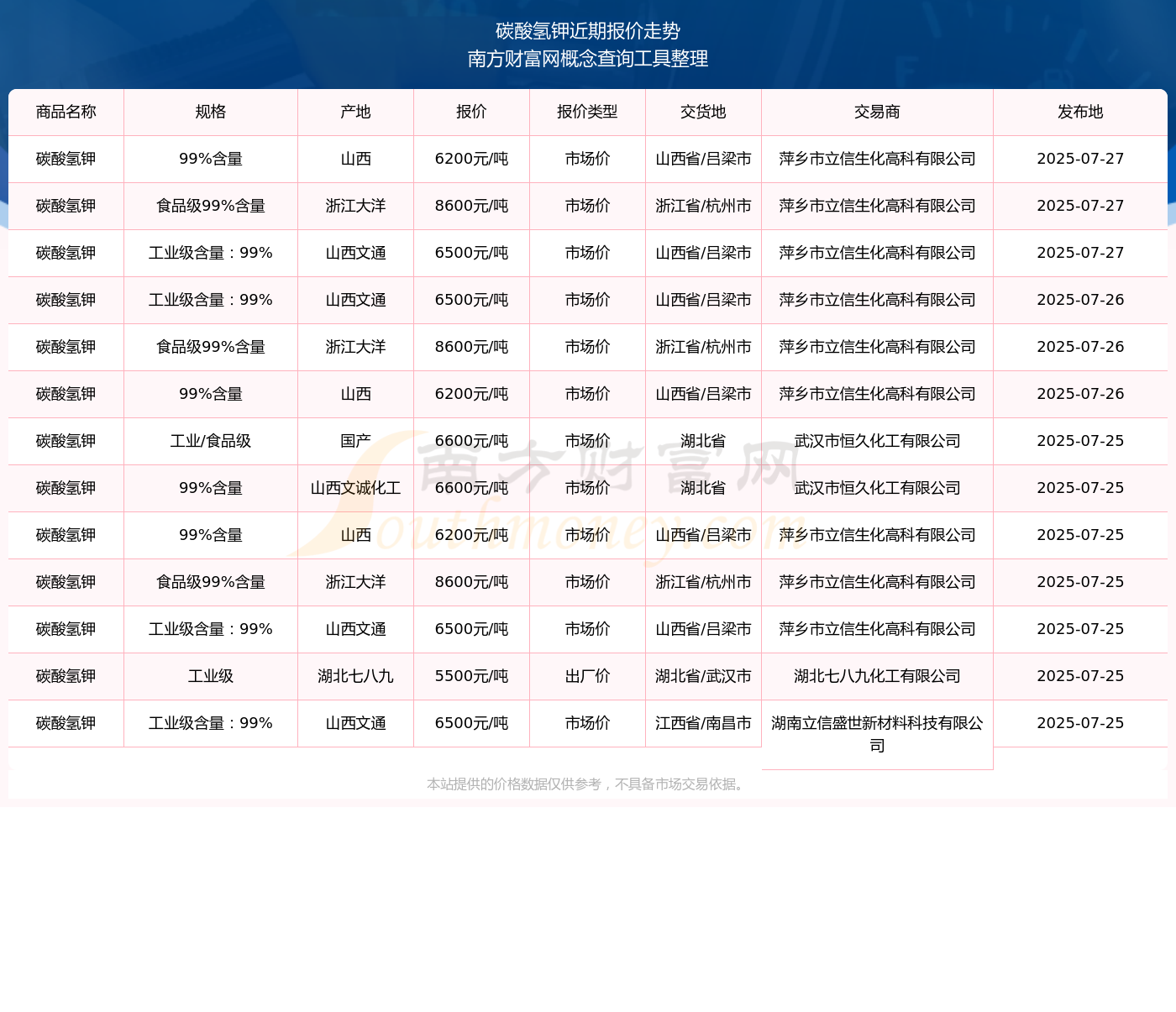Select the 商品名称 column header
This screenshot has height=1012, width=1176.
click(x=66, y=112)
